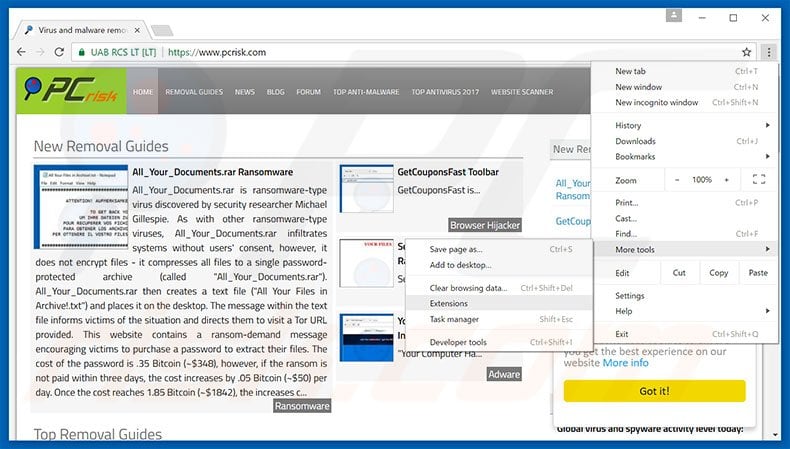Click the Browser Hijacker tag

[485, 225]
